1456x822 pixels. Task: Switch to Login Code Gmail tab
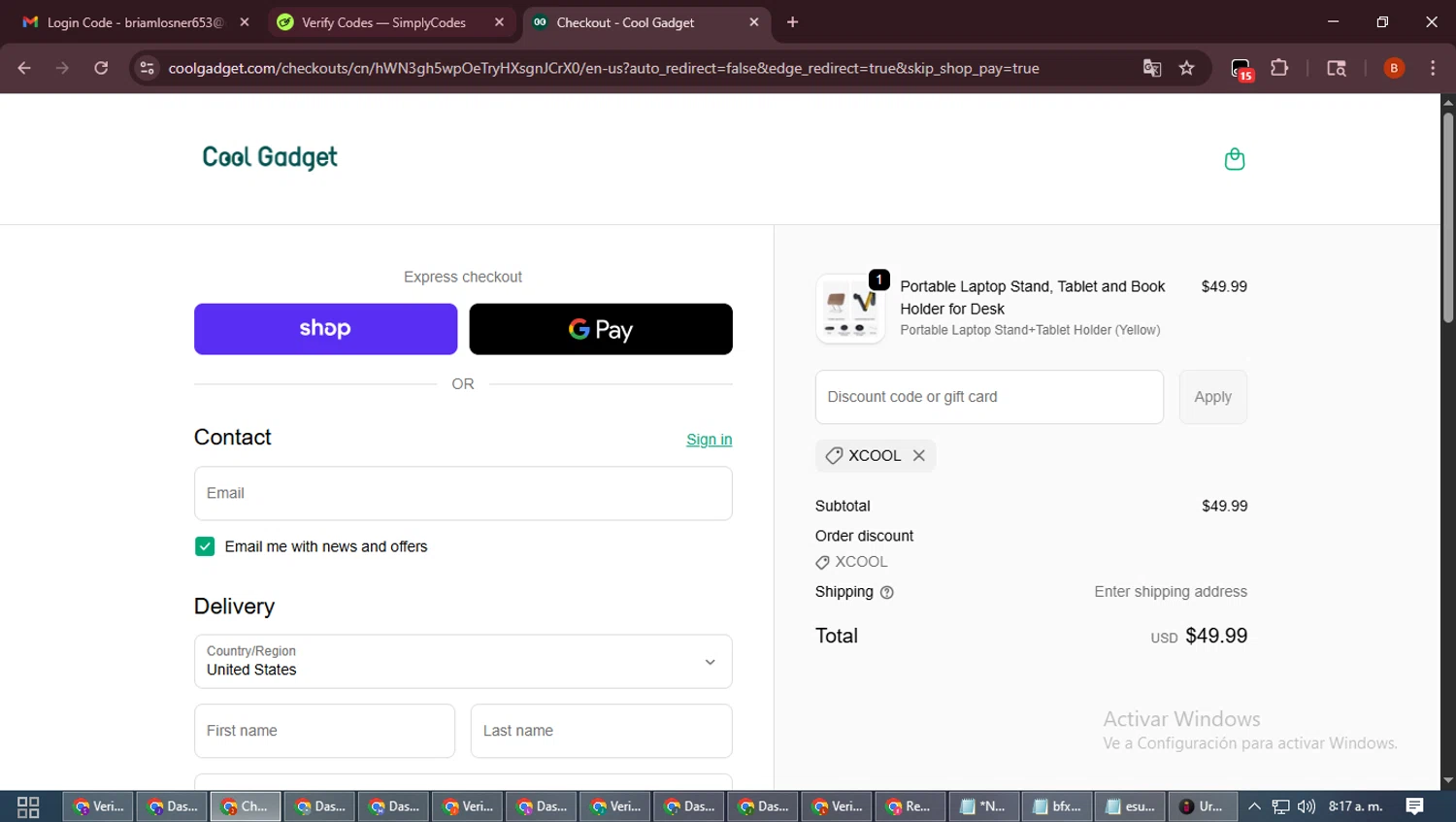[132, 22]
